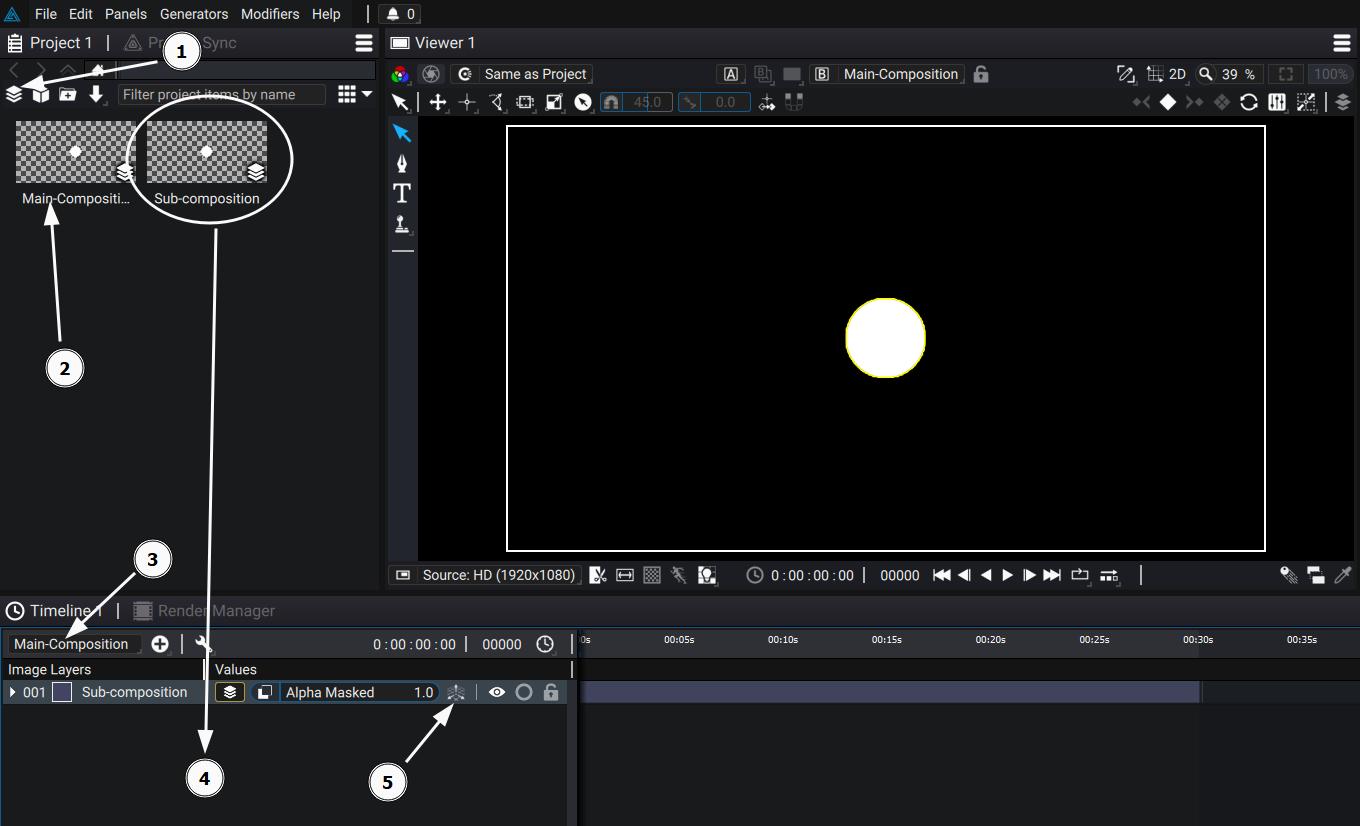Viewport: 1360px width, 826px height.
Task: Create a new composition via the layers icon
Action: [x=14, y=94]
